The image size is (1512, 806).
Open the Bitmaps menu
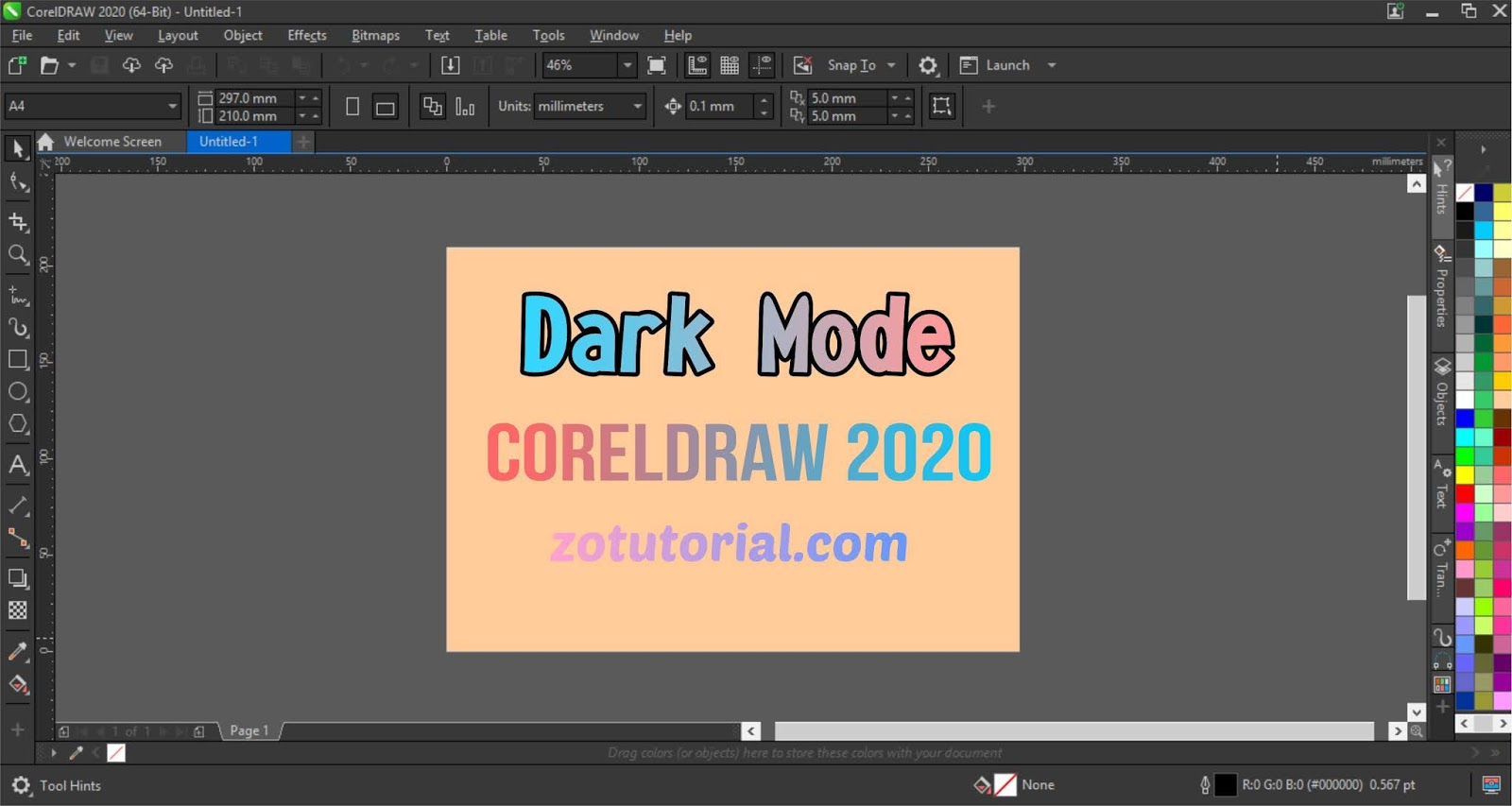(375, 35)
